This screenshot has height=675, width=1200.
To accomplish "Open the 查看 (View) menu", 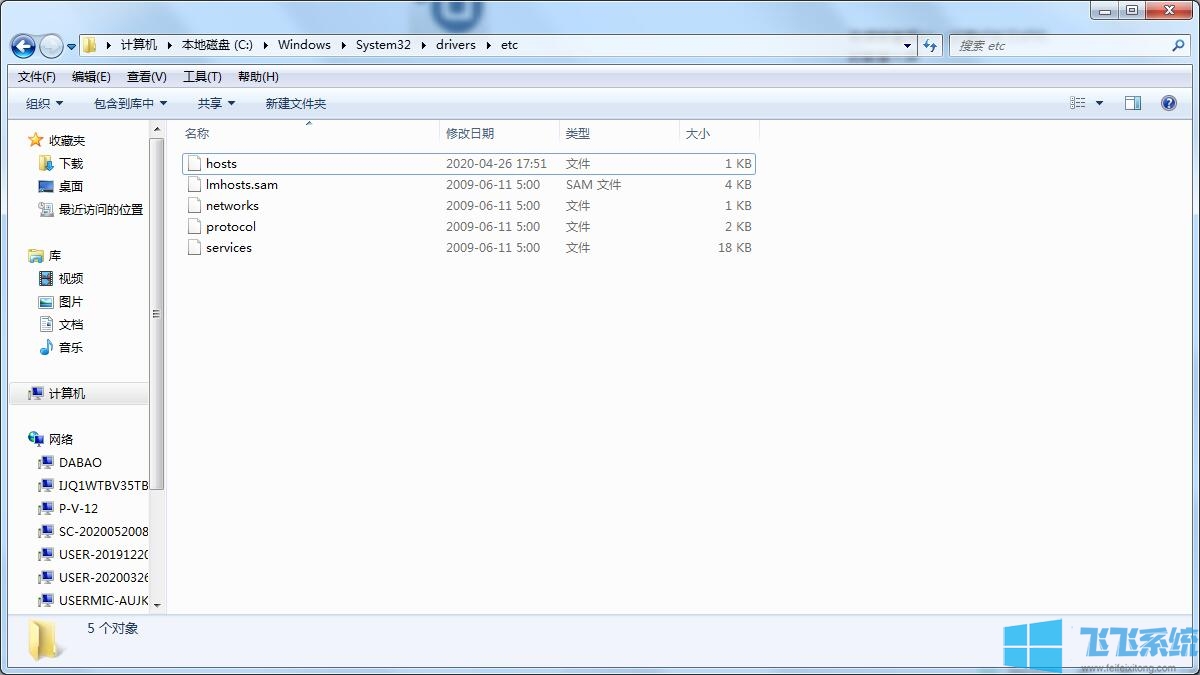I will click(146, 76).
